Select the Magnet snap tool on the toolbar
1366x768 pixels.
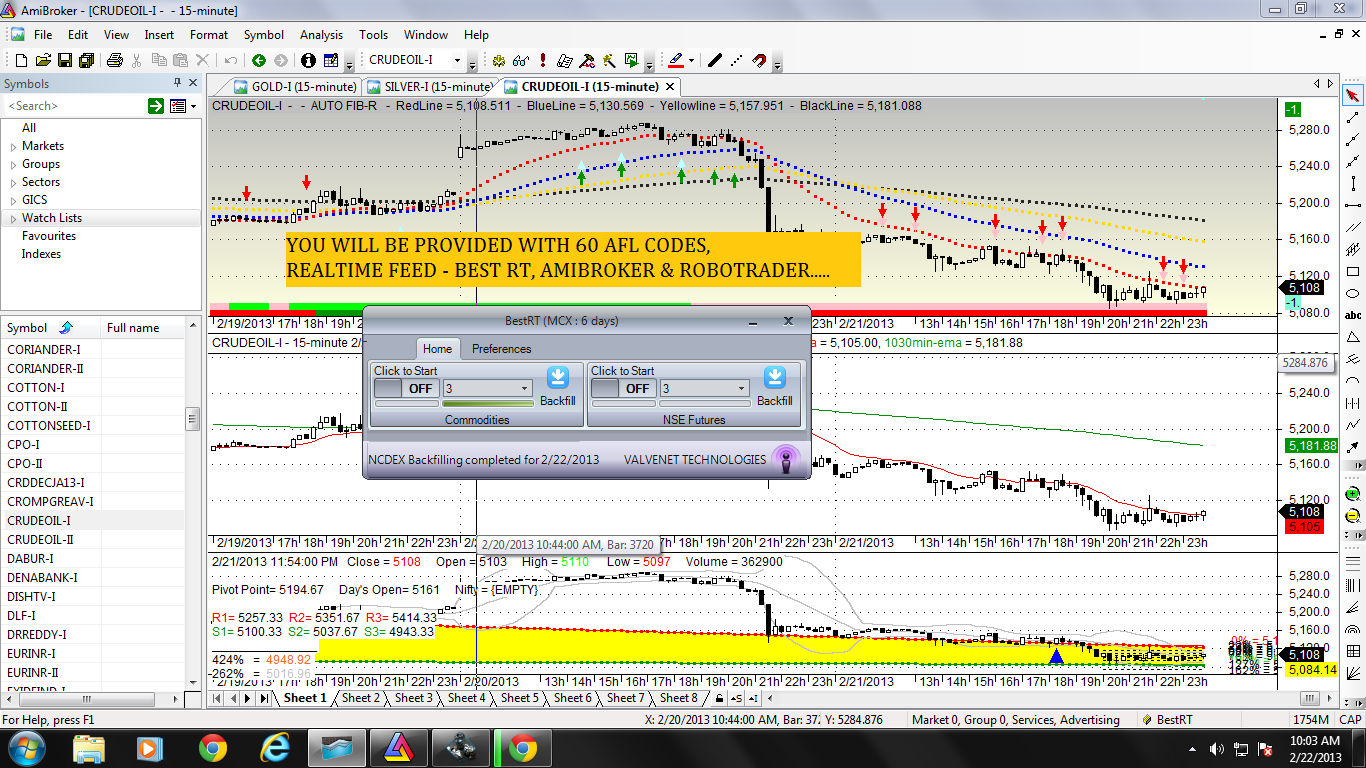coord(757,60)
